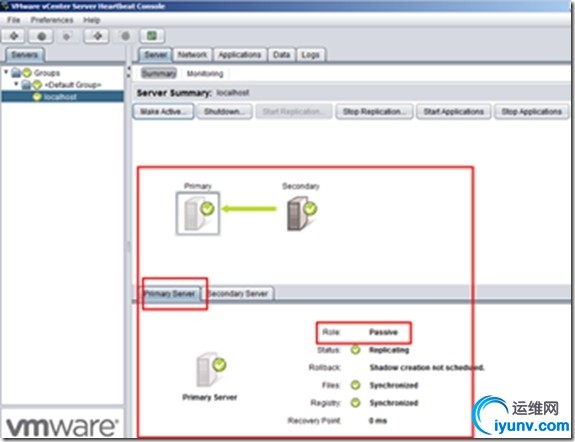
Task: Click the Shutdown button
Action: (224, 112)
